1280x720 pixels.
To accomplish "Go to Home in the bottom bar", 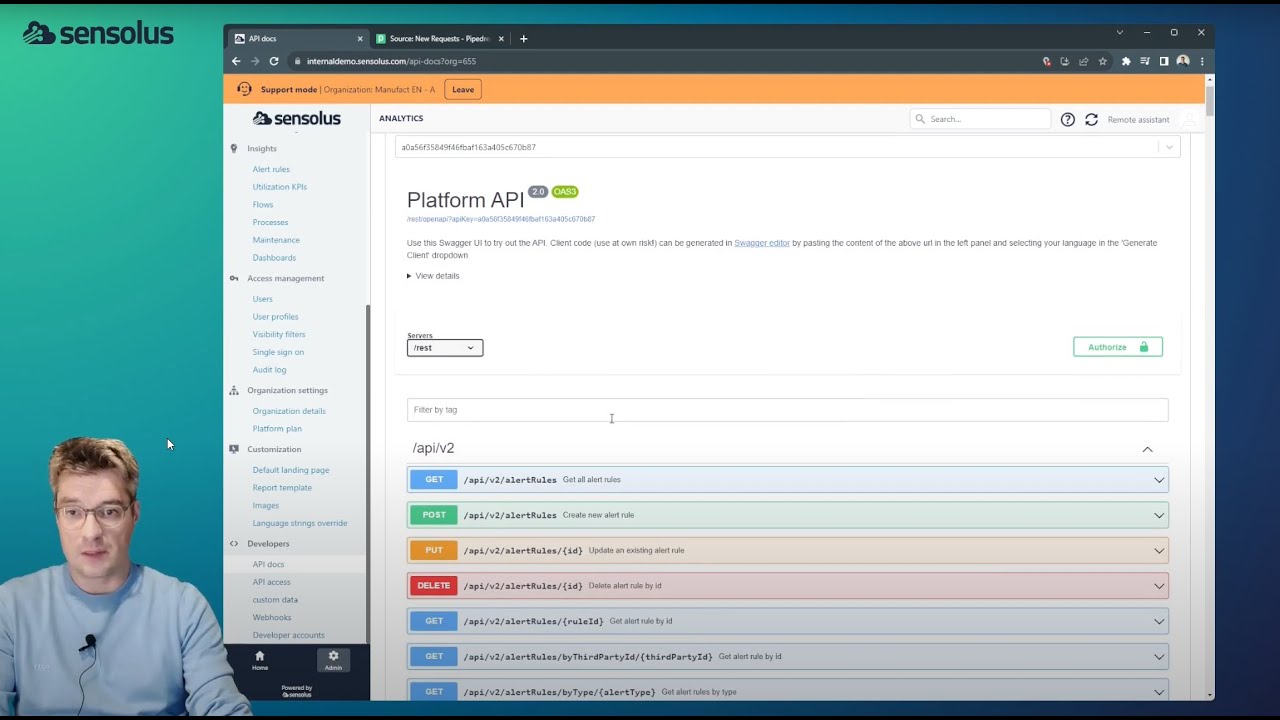I will [260, 660].
